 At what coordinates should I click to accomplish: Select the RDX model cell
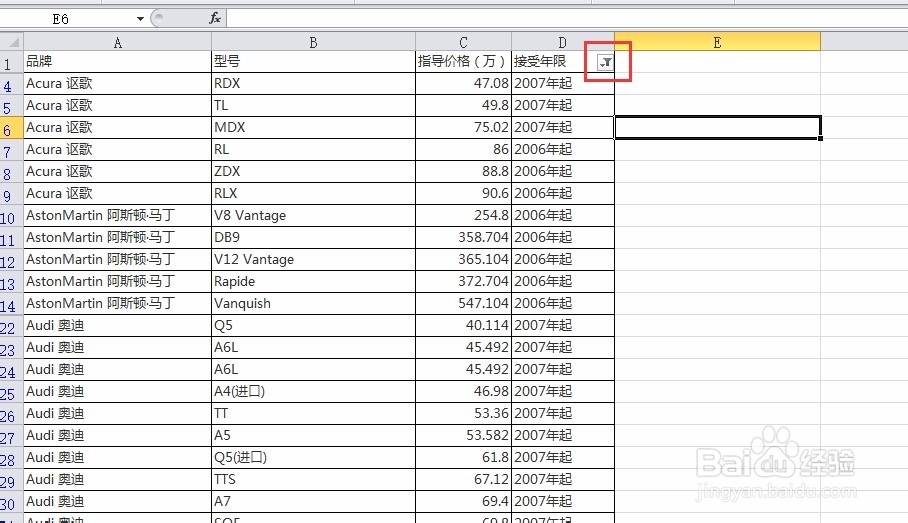(313, 83)
